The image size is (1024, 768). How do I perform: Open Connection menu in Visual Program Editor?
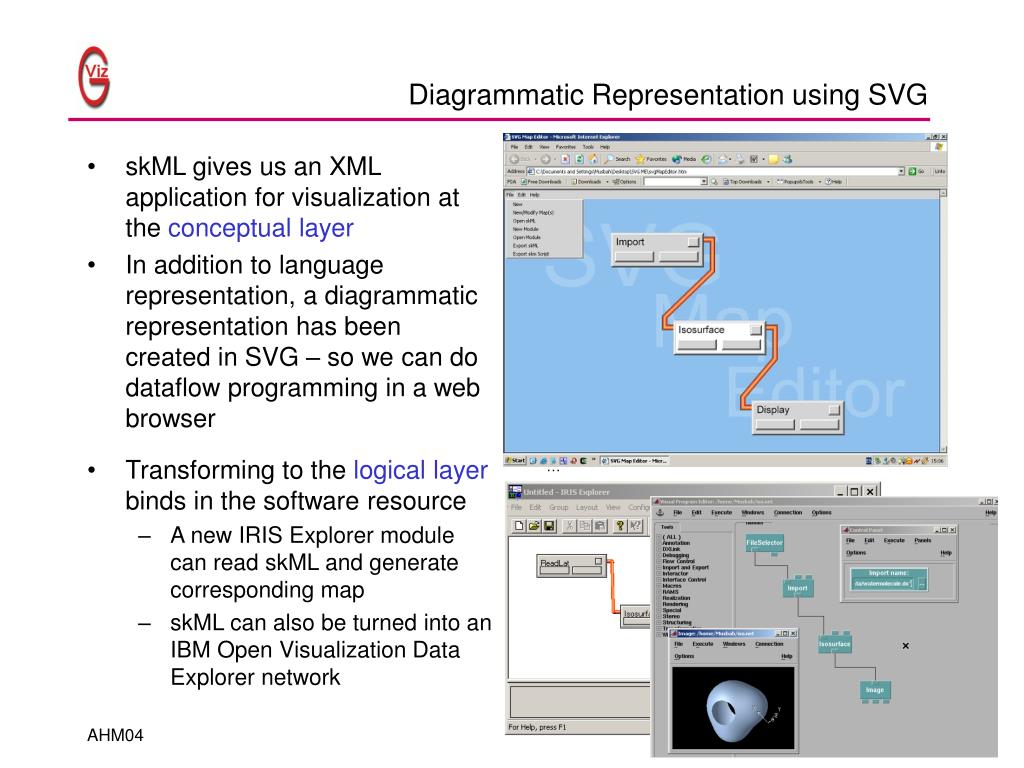pos(788,513)
